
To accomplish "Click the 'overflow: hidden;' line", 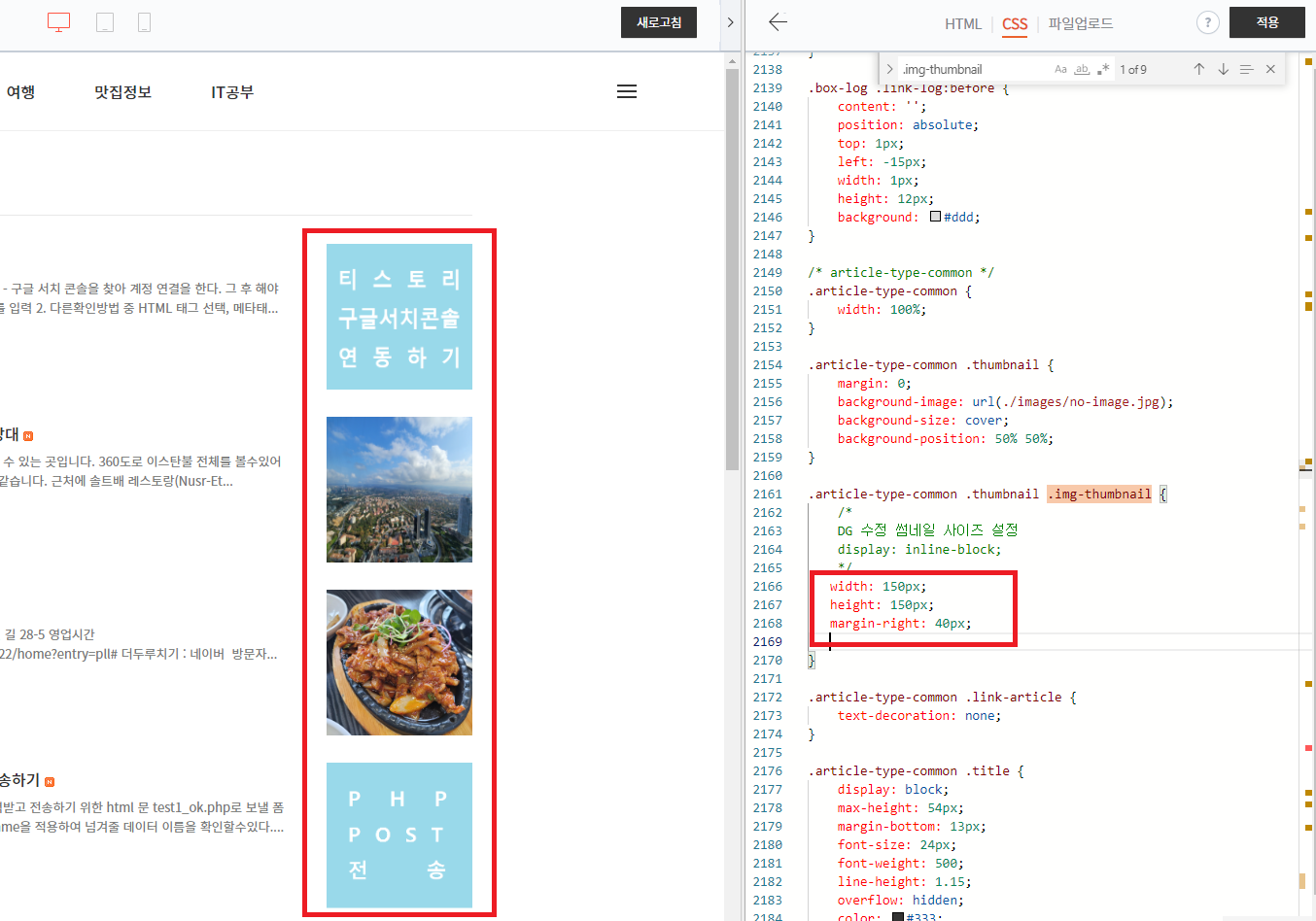I will pyautogui.click(x=901, y=901).
